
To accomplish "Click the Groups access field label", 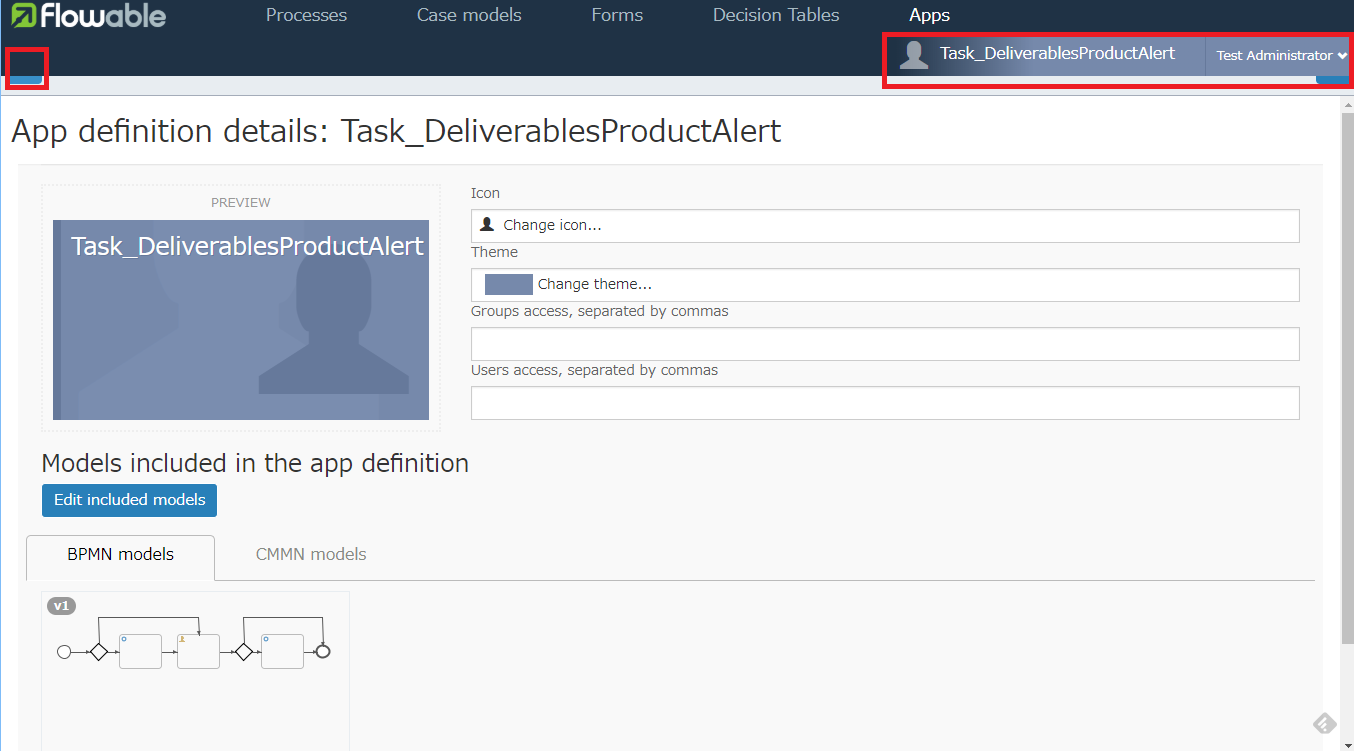I will click(600, 311).
